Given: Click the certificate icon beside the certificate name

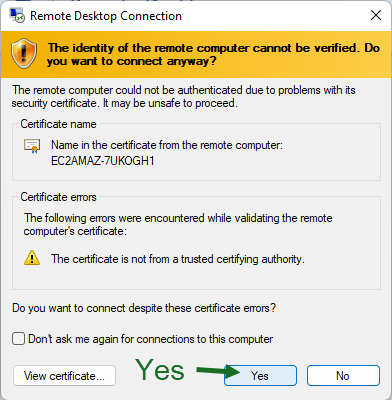Looking at the screenshot, I should coord(32,146).
